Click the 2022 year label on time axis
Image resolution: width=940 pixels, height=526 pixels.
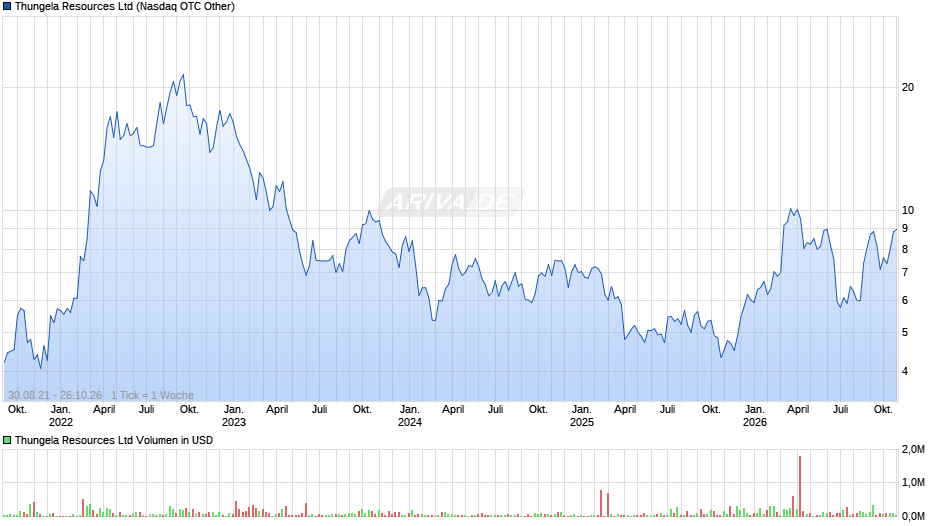(61, 422)
